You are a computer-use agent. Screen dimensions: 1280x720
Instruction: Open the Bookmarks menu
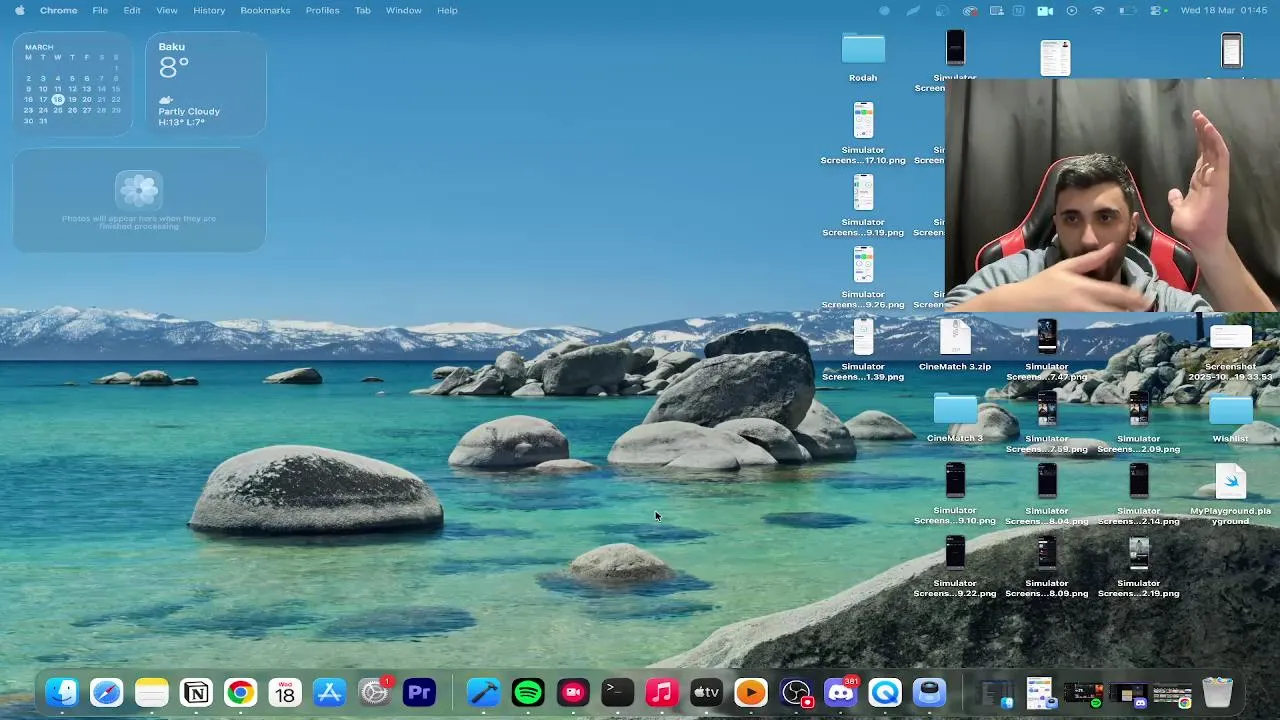(x=265, y=10)
